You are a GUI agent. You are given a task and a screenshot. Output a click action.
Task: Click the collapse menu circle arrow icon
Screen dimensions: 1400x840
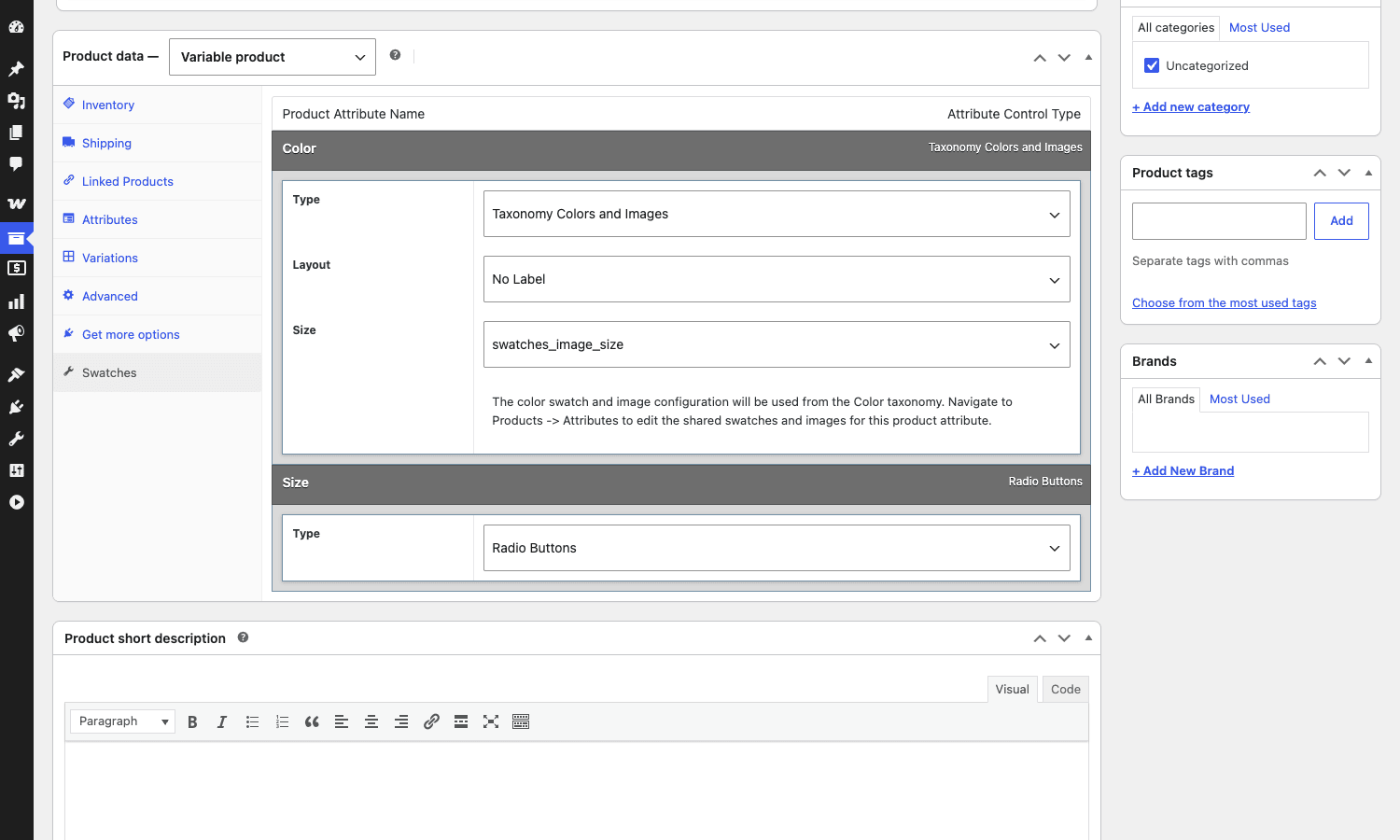[x=16, y=502]
